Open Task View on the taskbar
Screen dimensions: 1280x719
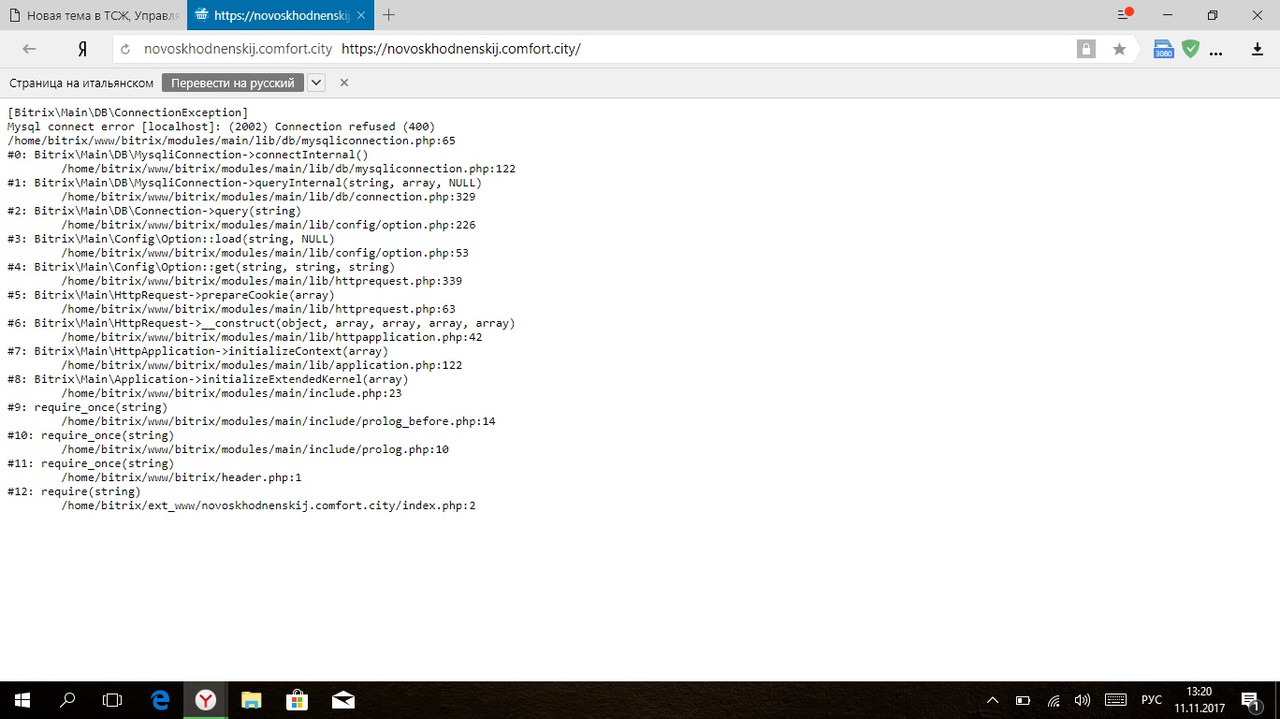[113, 700]
